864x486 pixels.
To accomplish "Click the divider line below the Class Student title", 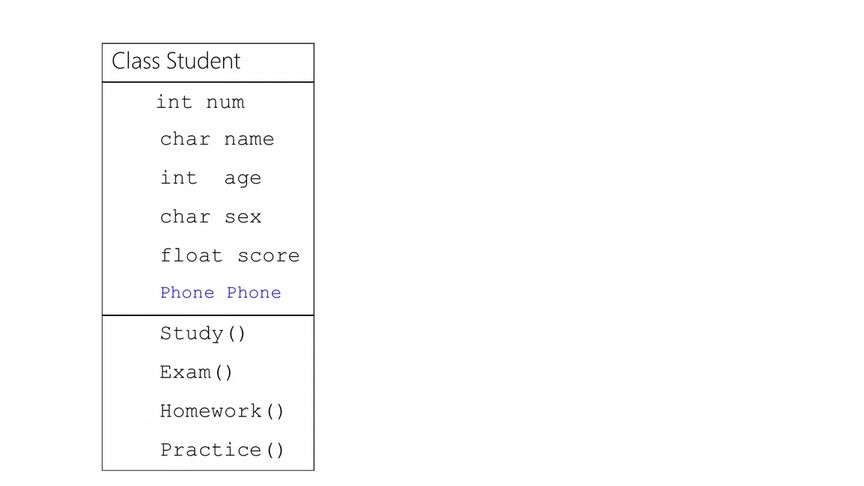I will (208, 82).
